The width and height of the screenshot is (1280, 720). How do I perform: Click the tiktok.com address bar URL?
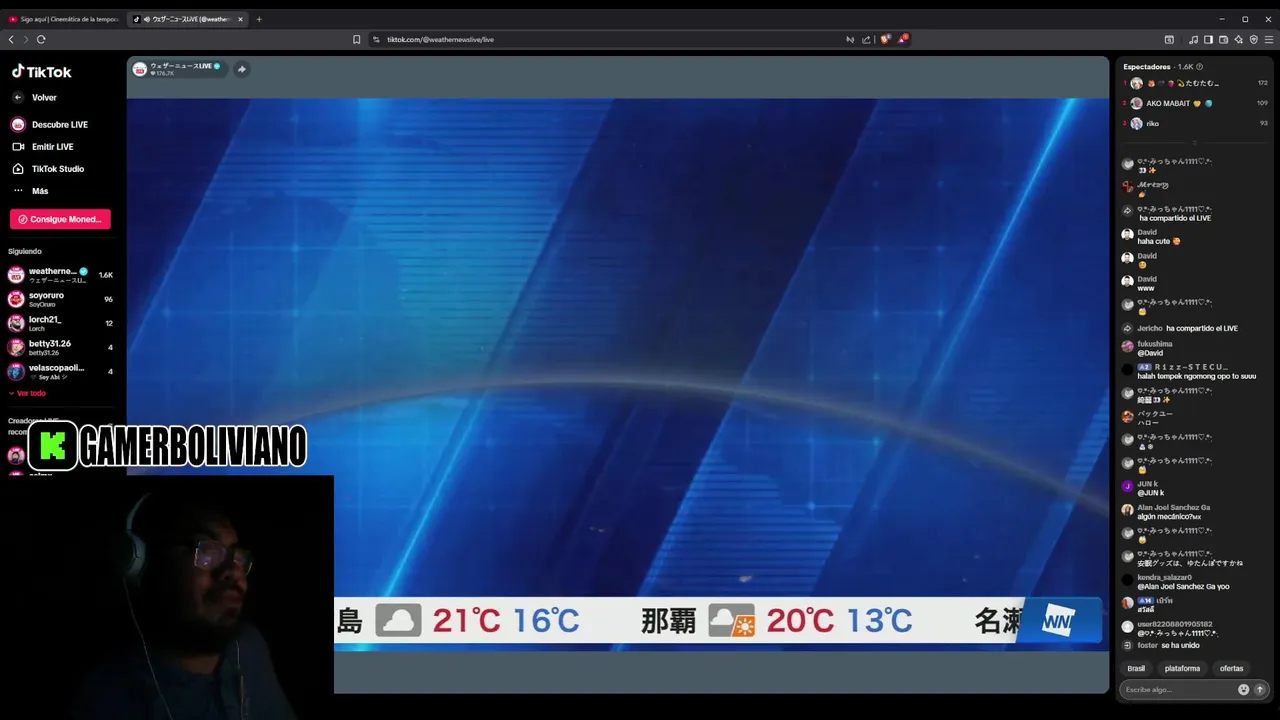(440, 39)
